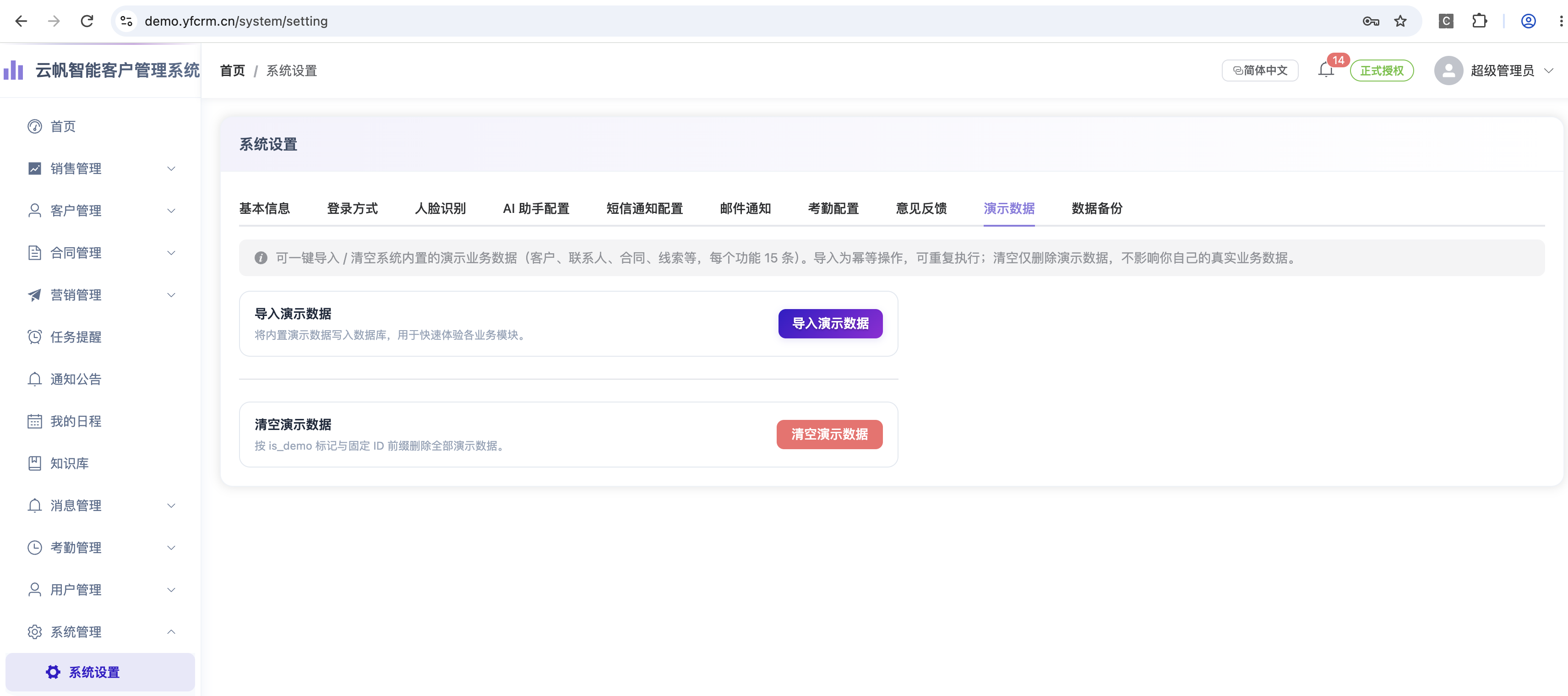Click the 导入演示数据 button
This screenshot has height=696, width=1568.
(830, 324)
